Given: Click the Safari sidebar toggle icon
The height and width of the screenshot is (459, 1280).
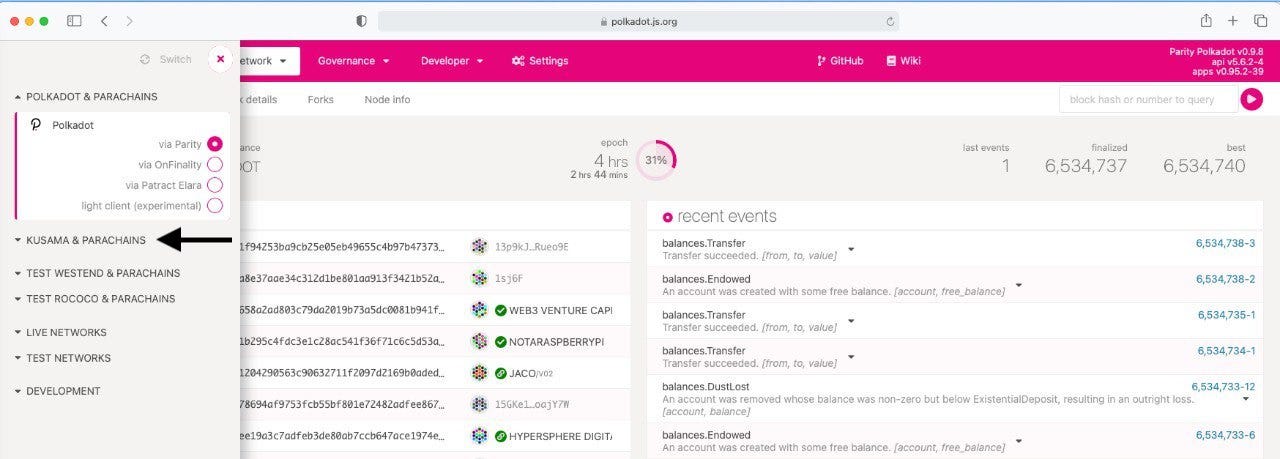Looking at the screenshot, I should pyautogui.click(x=74, y=21).
